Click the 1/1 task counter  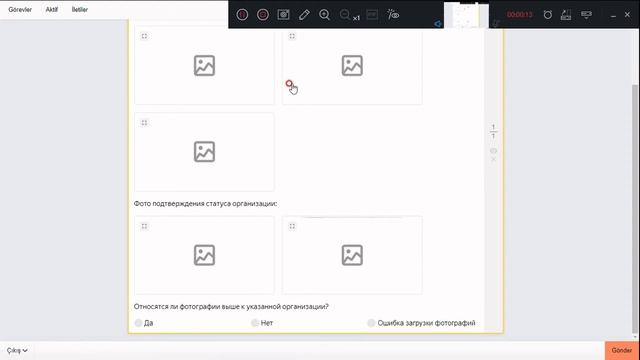click(493, 131)
